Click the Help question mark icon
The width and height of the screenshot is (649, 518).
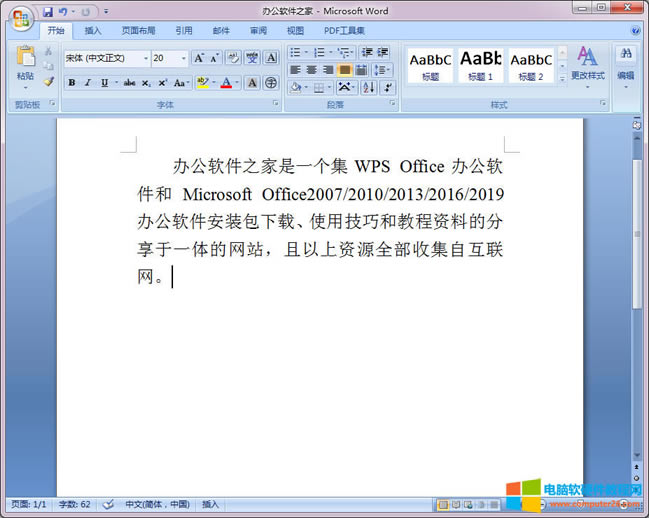(x=635, y=30)
